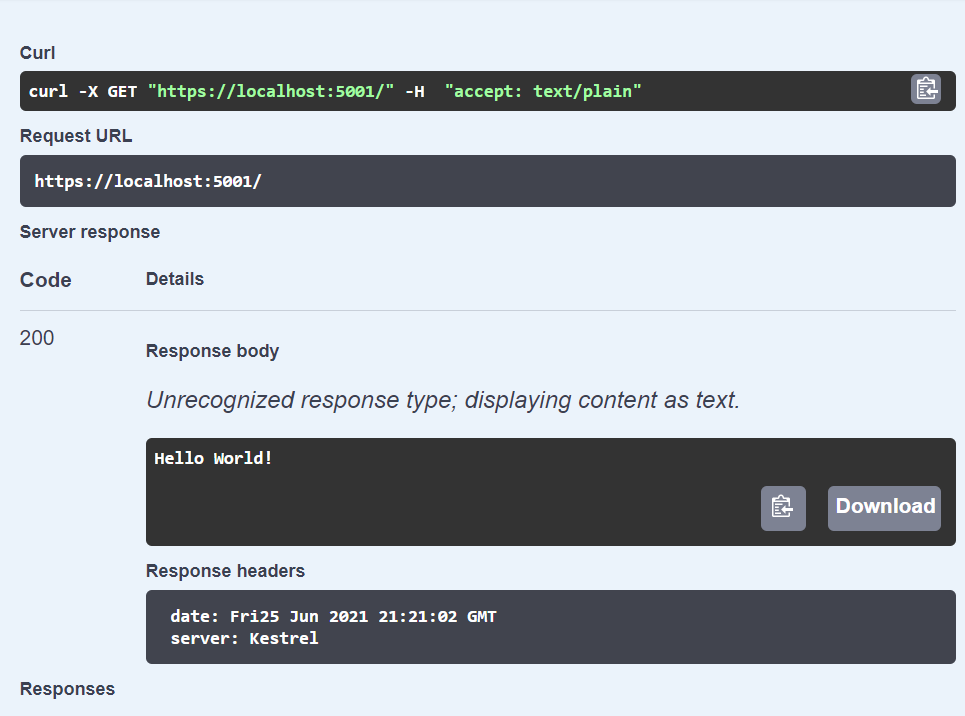965x716 pixels.
Task: Click the date response header line
Action: [333, 617]
